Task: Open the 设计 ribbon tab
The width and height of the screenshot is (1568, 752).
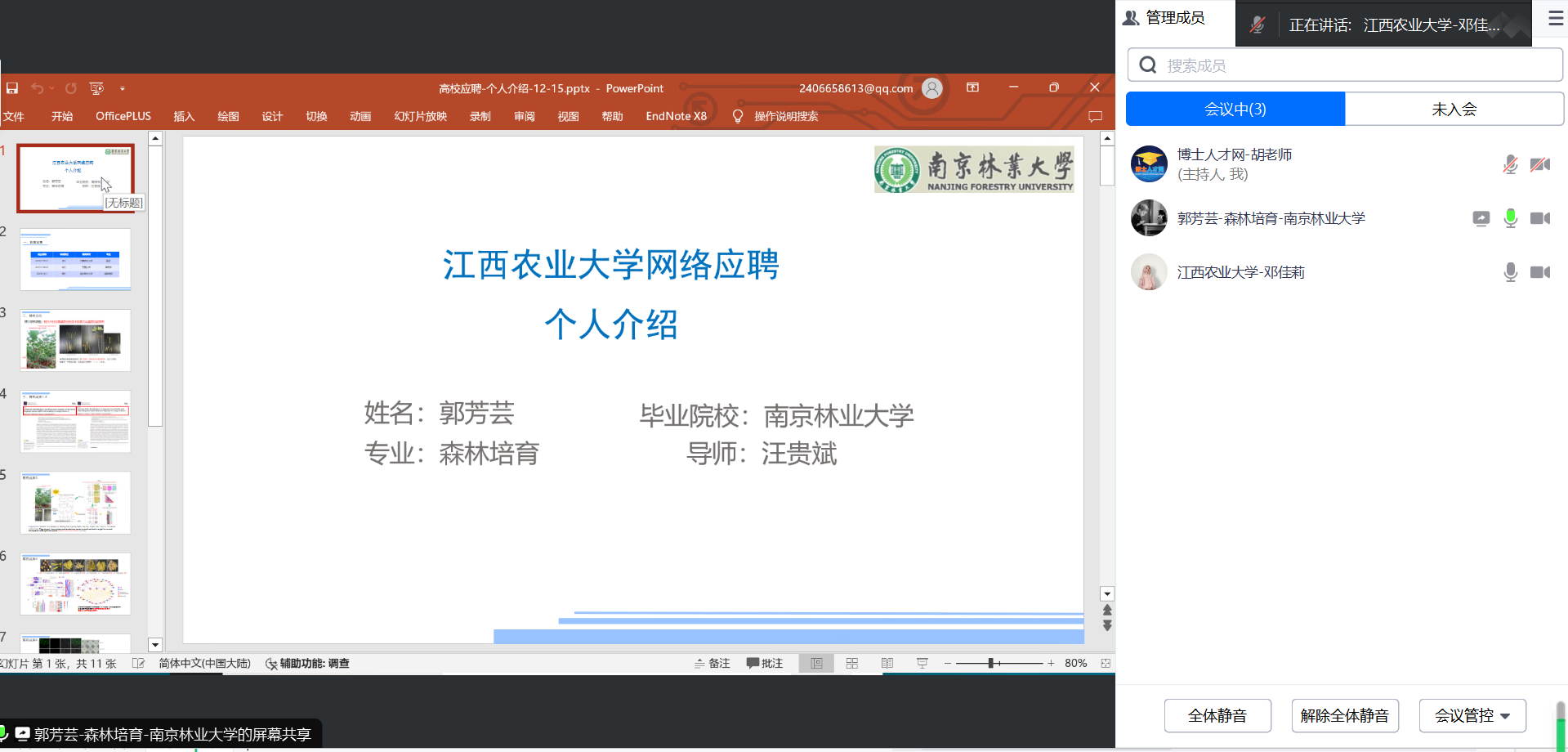Action: coord(272,116)
